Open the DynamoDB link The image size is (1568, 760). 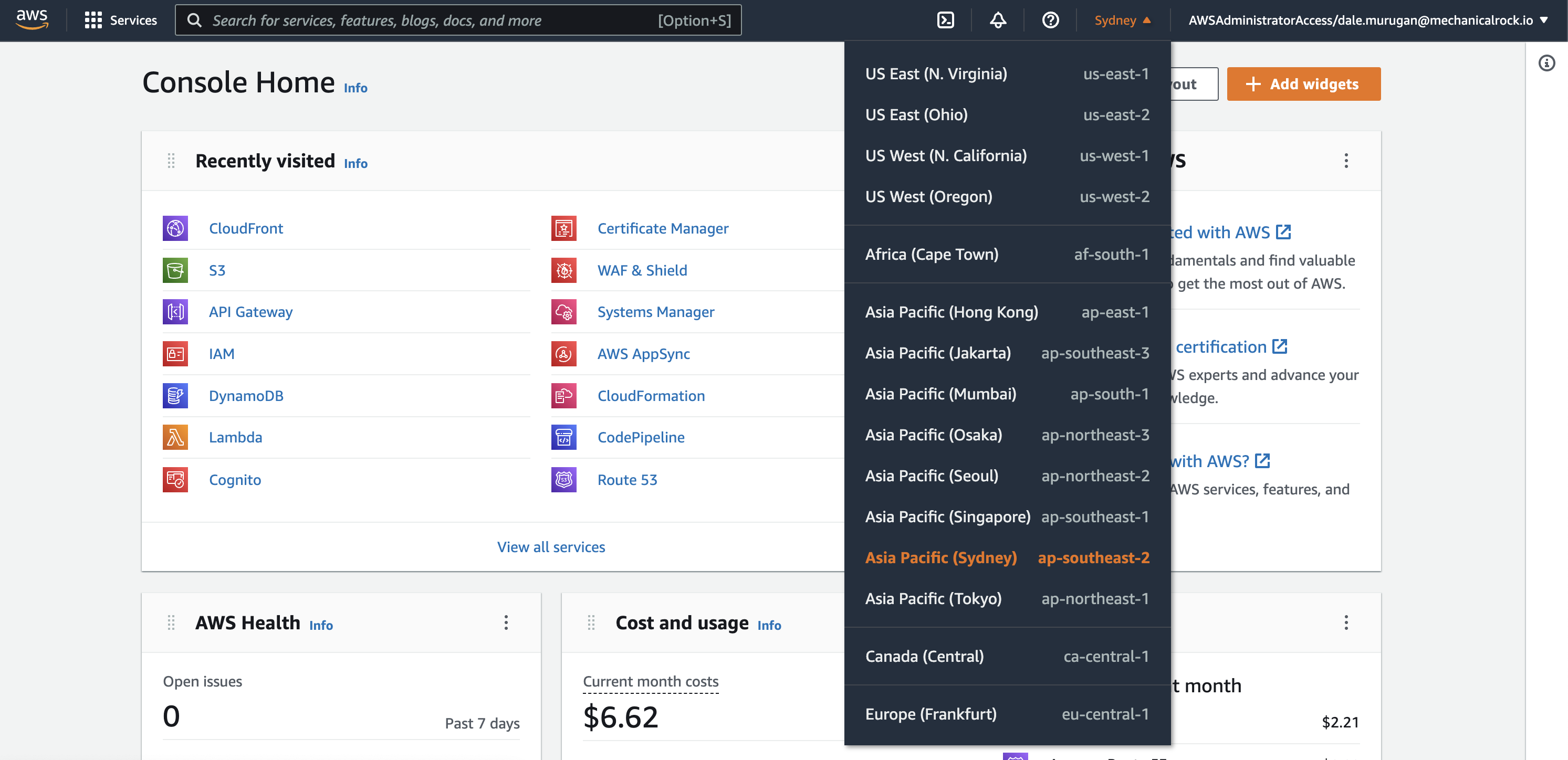[246, 396]
